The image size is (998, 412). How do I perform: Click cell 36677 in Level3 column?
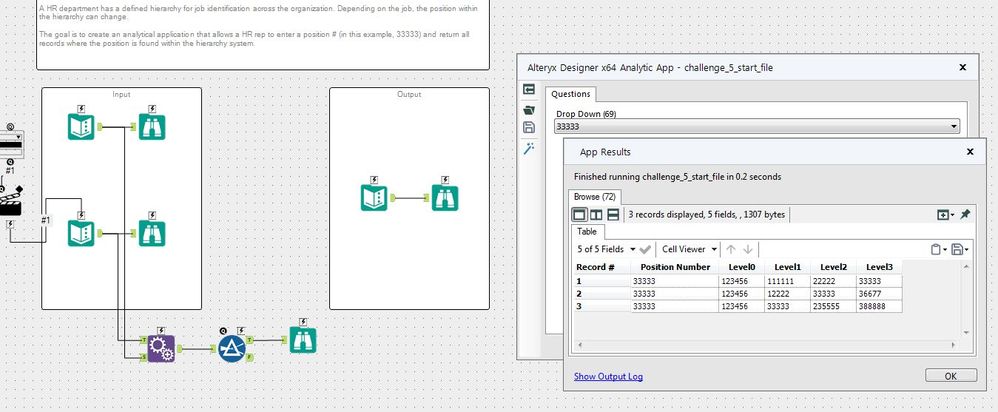coord(879,294)
